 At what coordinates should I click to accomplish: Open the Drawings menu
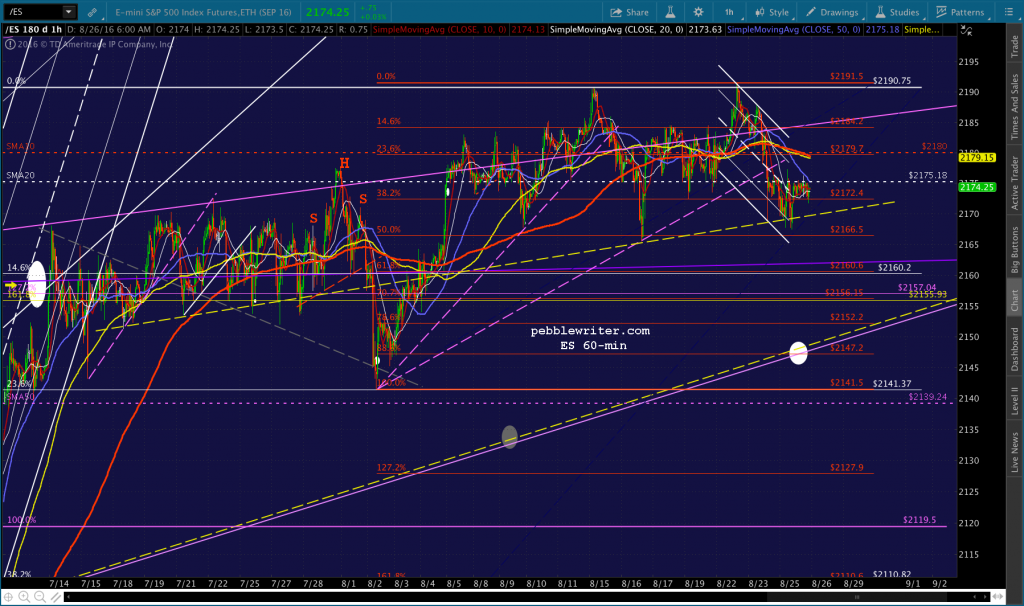click(832, 12)
